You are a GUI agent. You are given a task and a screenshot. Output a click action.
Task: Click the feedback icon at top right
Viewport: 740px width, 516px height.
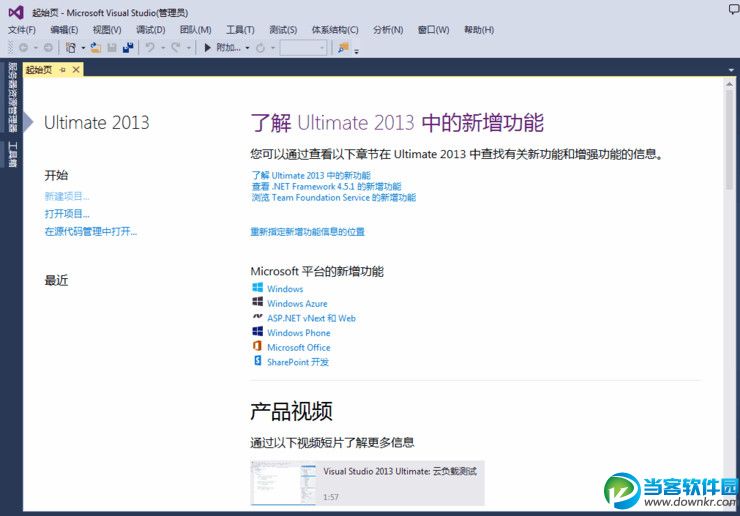click(734, 8)
